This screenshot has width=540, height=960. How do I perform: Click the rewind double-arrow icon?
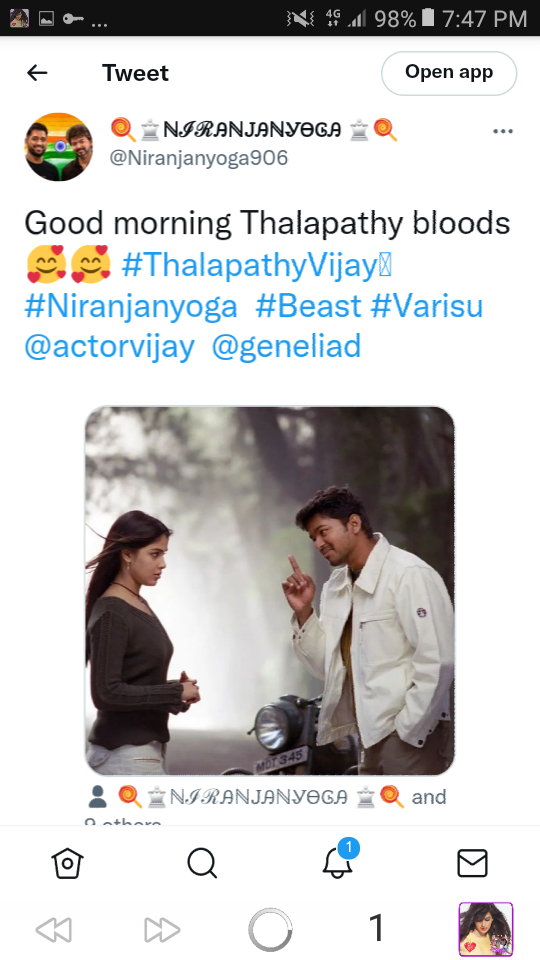click(54, 930)
